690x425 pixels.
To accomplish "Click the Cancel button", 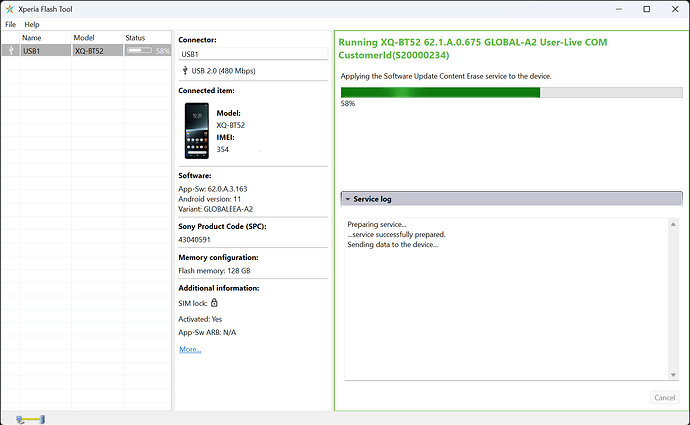I will coord(664,398).
